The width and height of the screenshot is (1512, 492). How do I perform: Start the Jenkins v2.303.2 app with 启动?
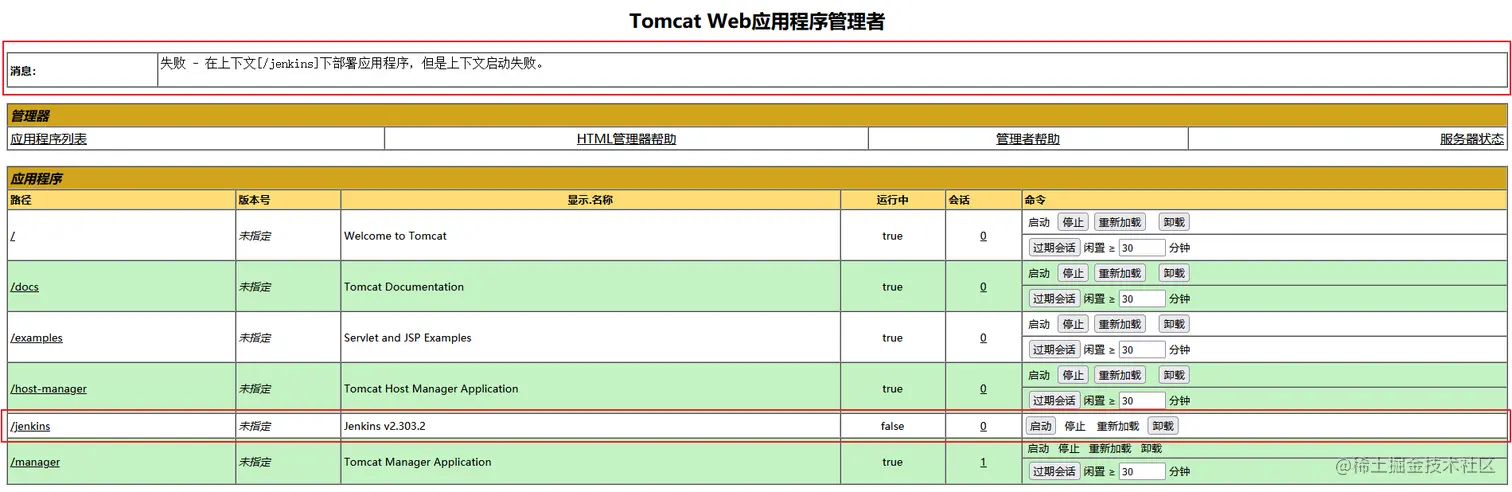click(1041, 426)
